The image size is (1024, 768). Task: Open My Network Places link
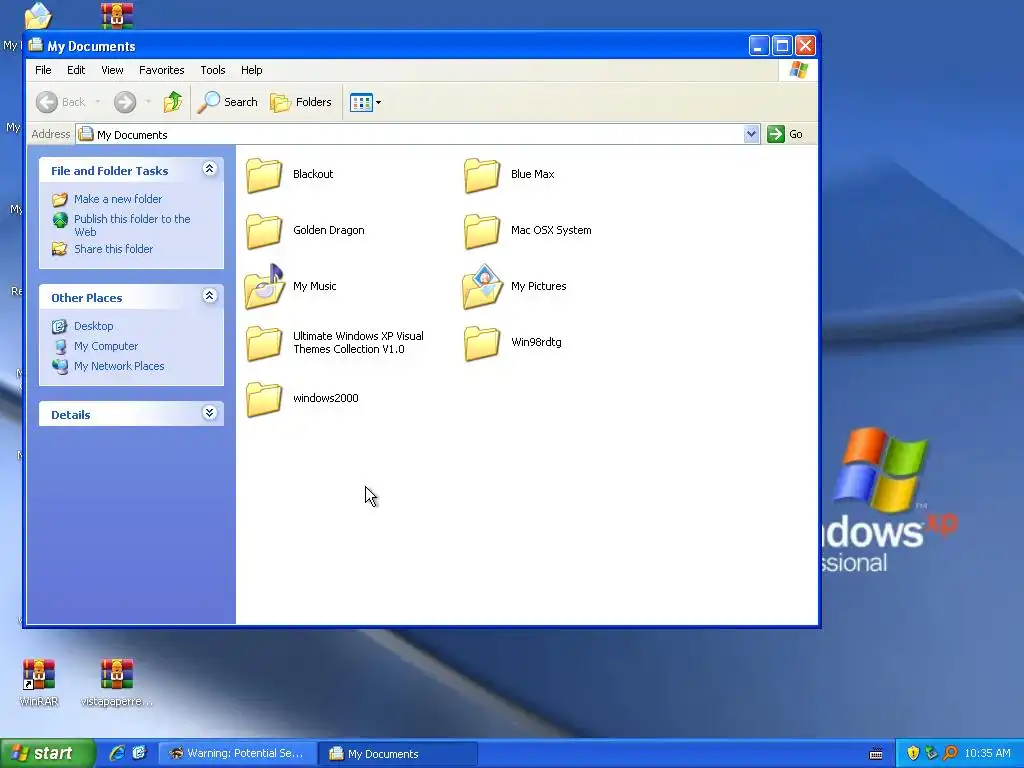point(119,366)
